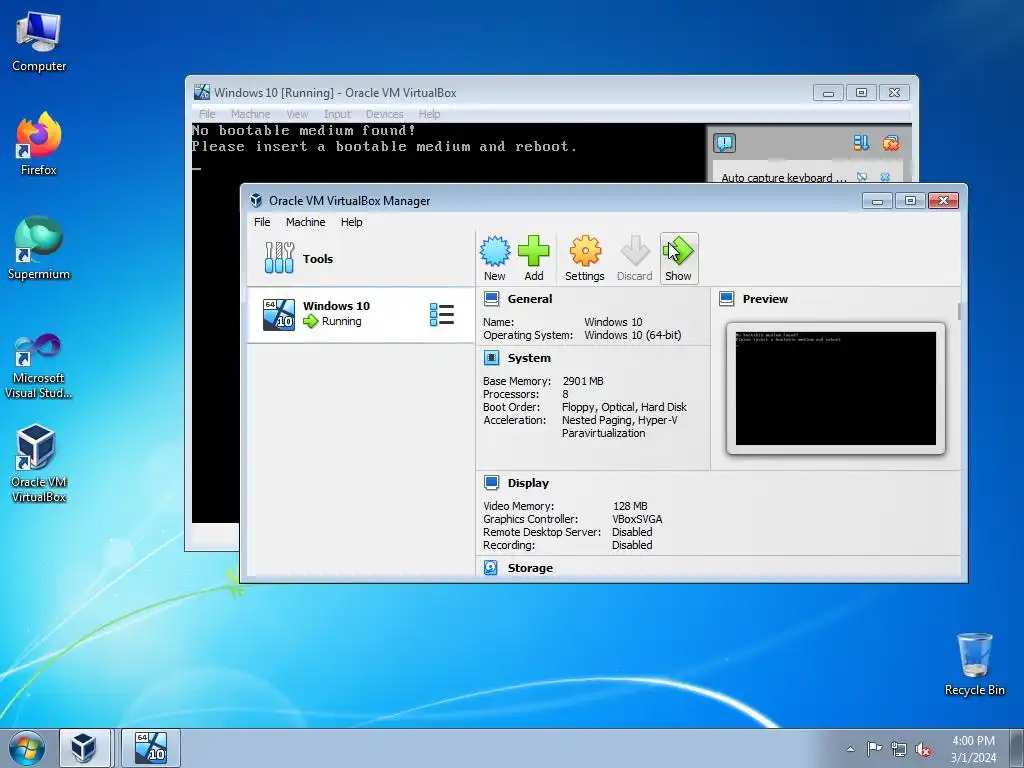Click the System section header text
This screenshot has width=1024, height=768.
pyautogui.click(x=529, y=358)
